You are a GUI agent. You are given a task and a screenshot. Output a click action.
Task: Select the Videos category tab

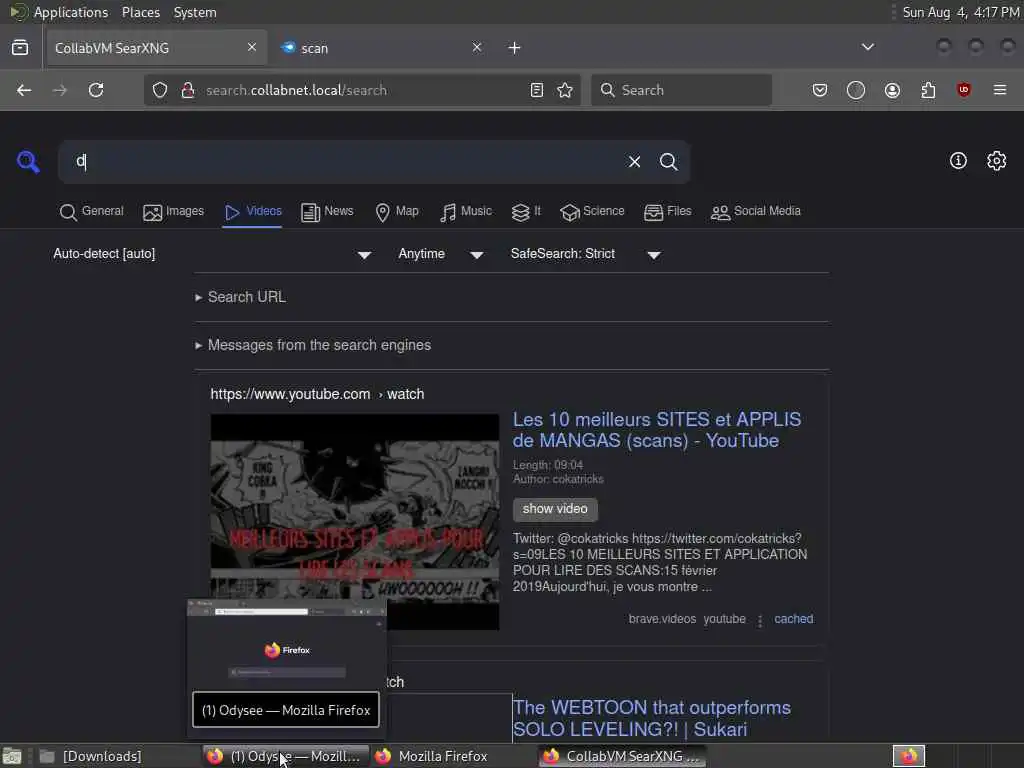253,212
